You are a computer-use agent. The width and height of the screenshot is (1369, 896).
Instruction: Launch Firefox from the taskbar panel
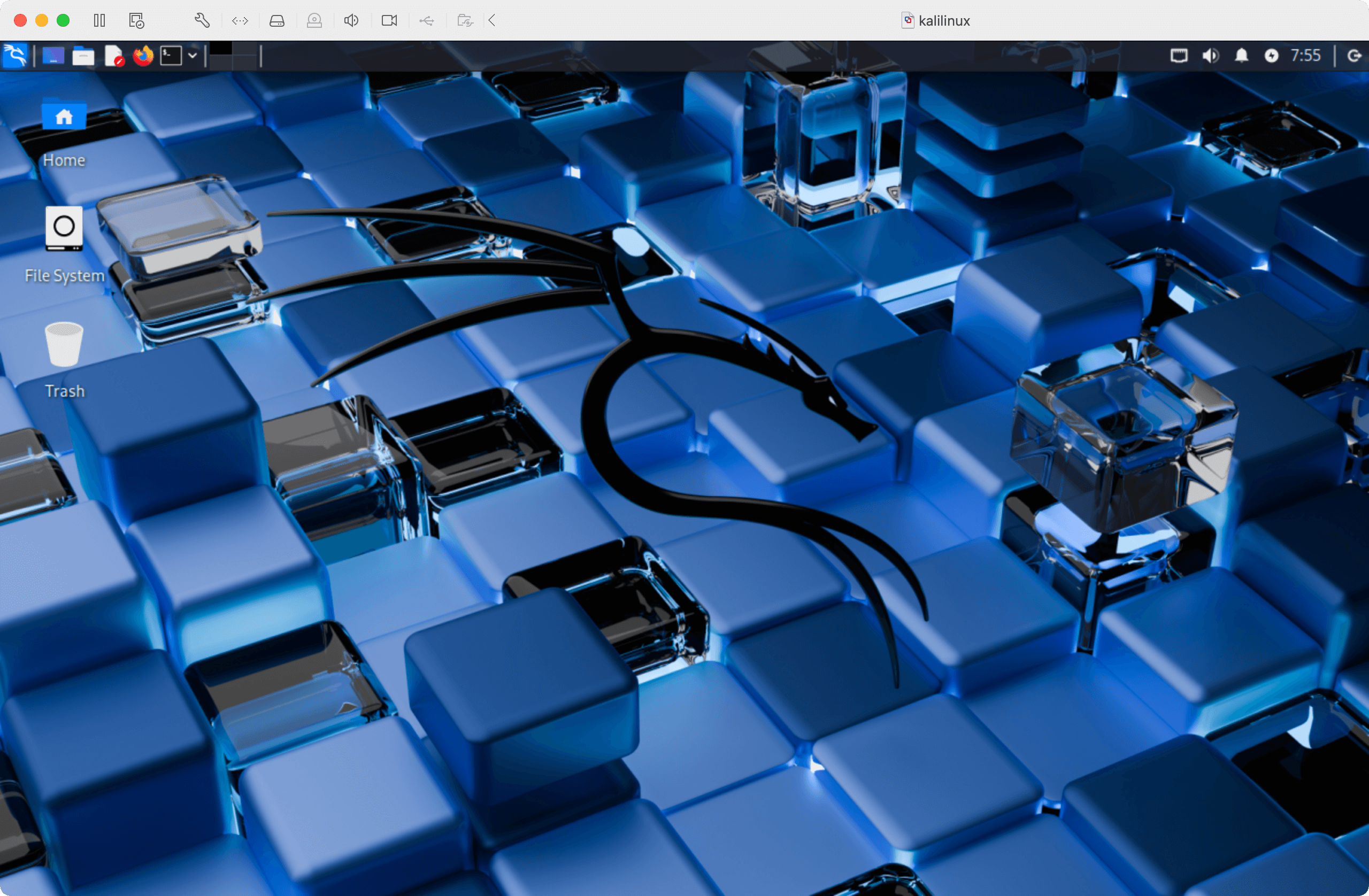143,55
